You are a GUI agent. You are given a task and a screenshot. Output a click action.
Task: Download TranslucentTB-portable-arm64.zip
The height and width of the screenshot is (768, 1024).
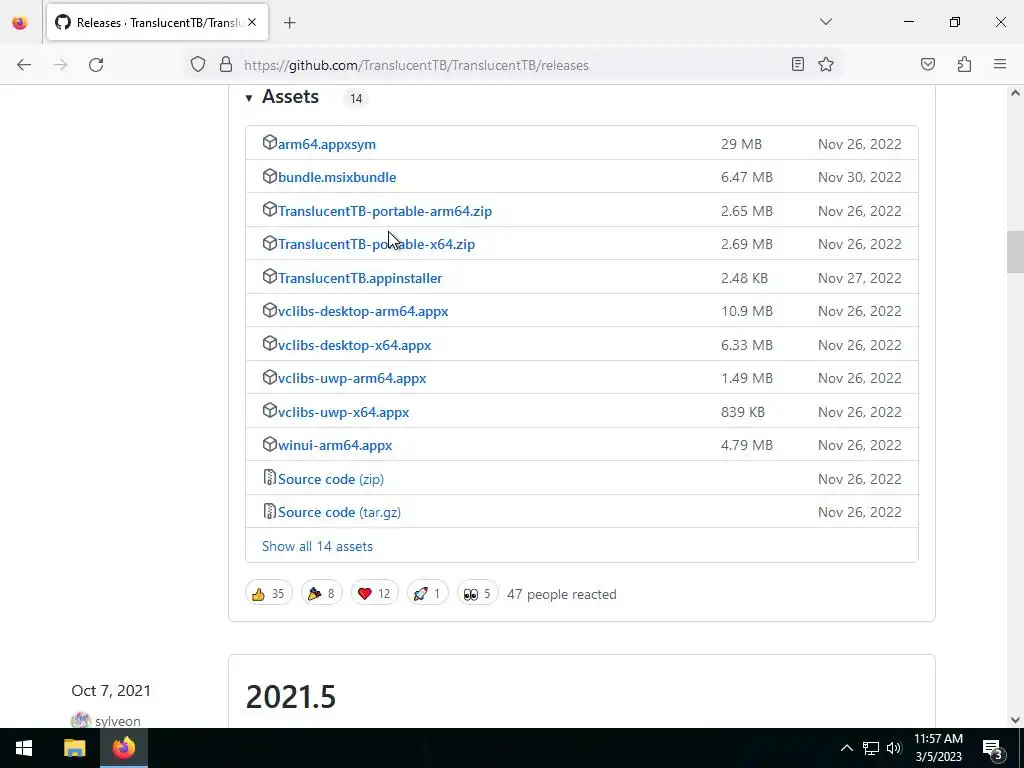(x=385, y=211)
